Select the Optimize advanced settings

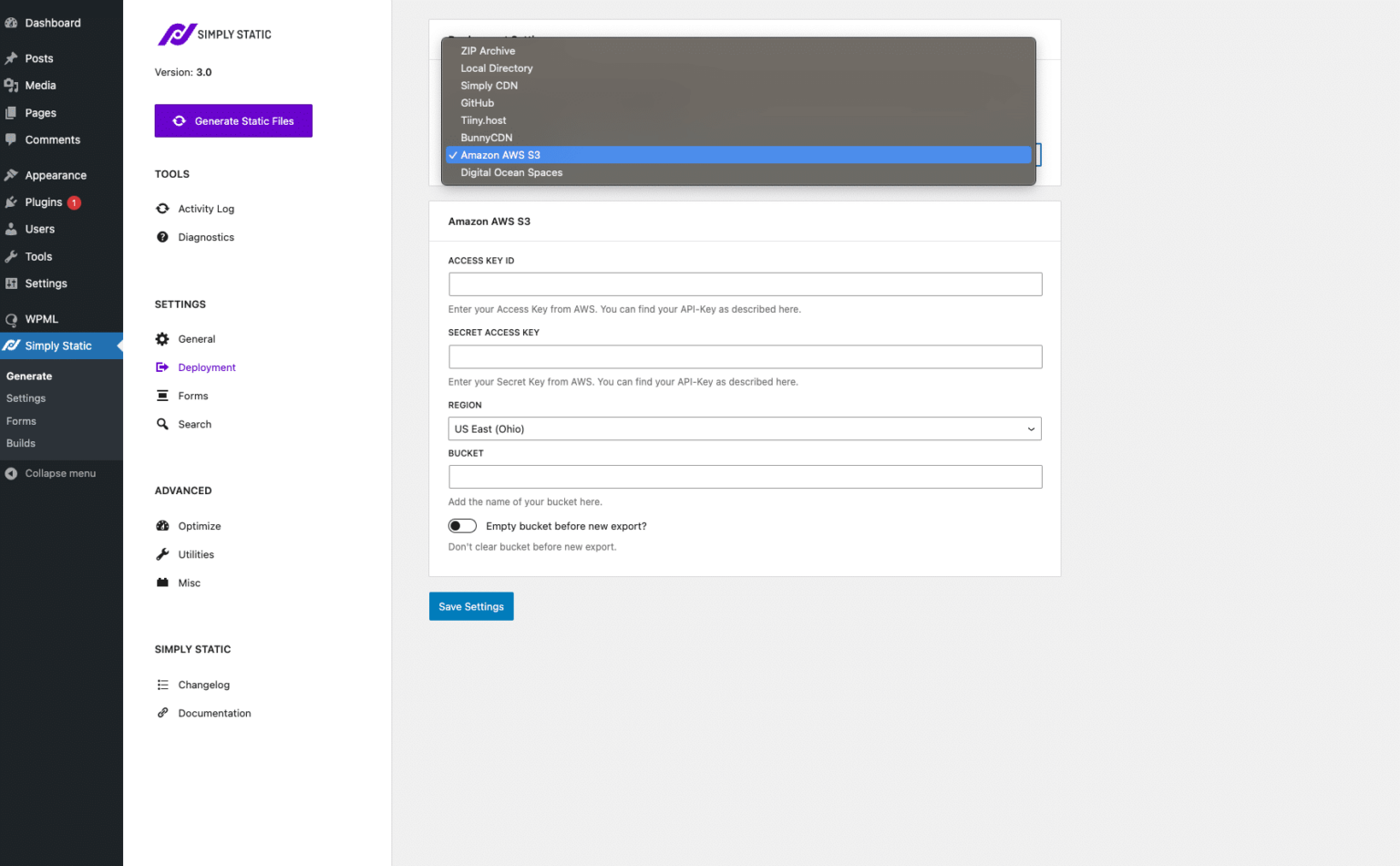pyautogui.click(x=200, y=526)
